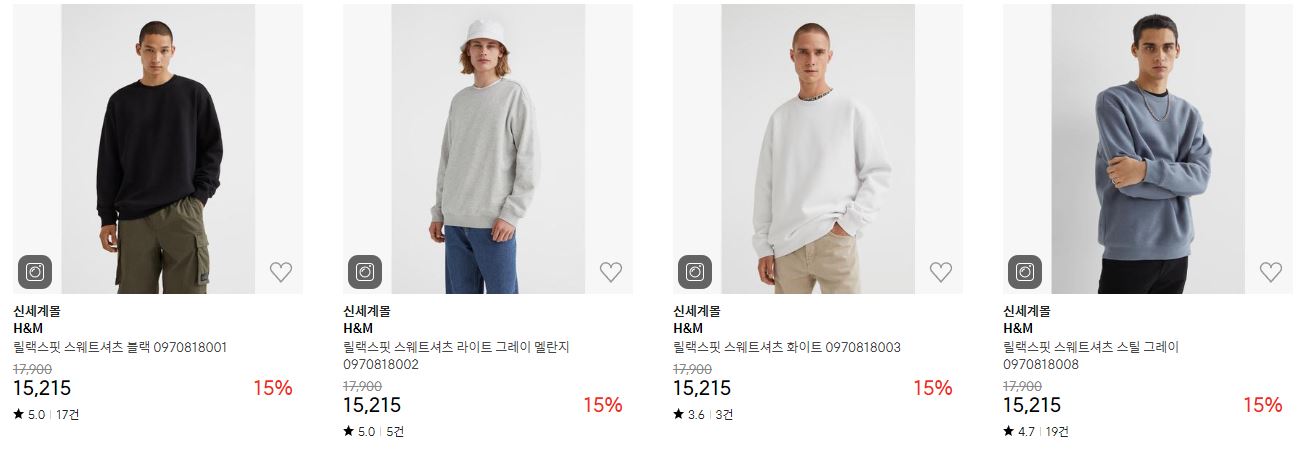Like the black sweatshirt with heart icon
This screenshot has width=1305, height=462.
281,271
